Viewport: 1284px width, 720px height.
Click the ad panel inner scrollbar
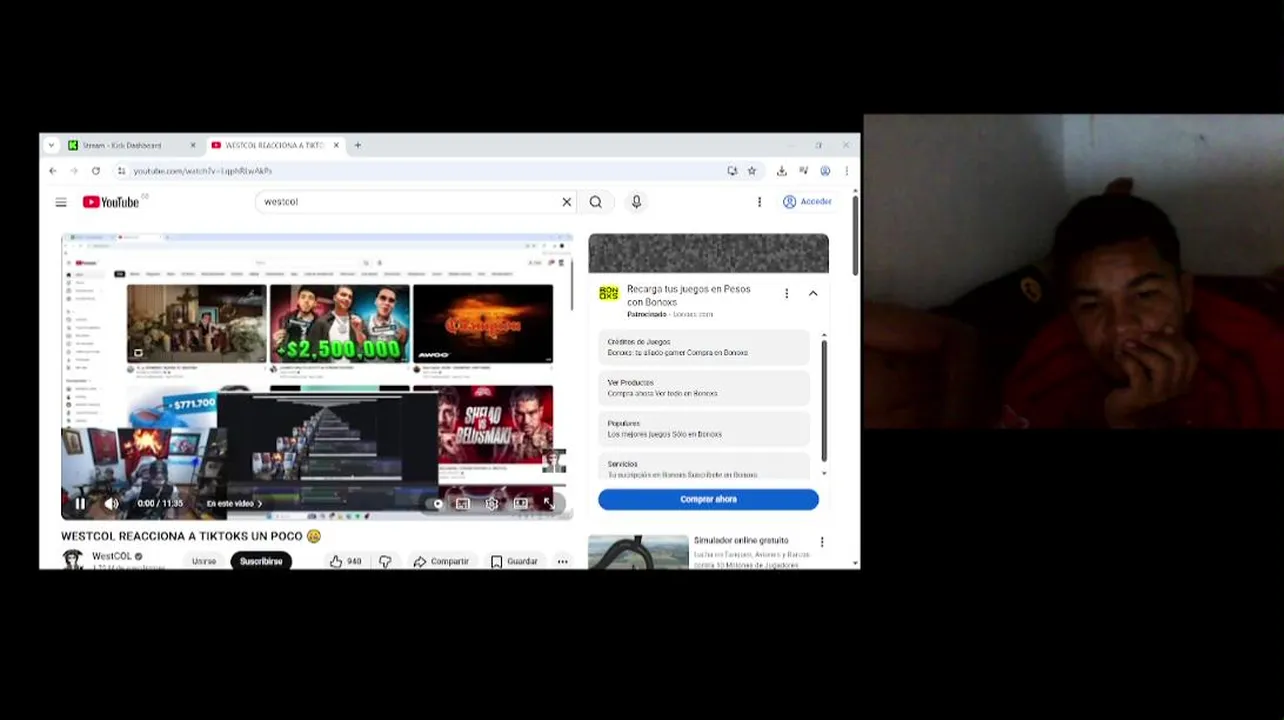coord(824,400)
